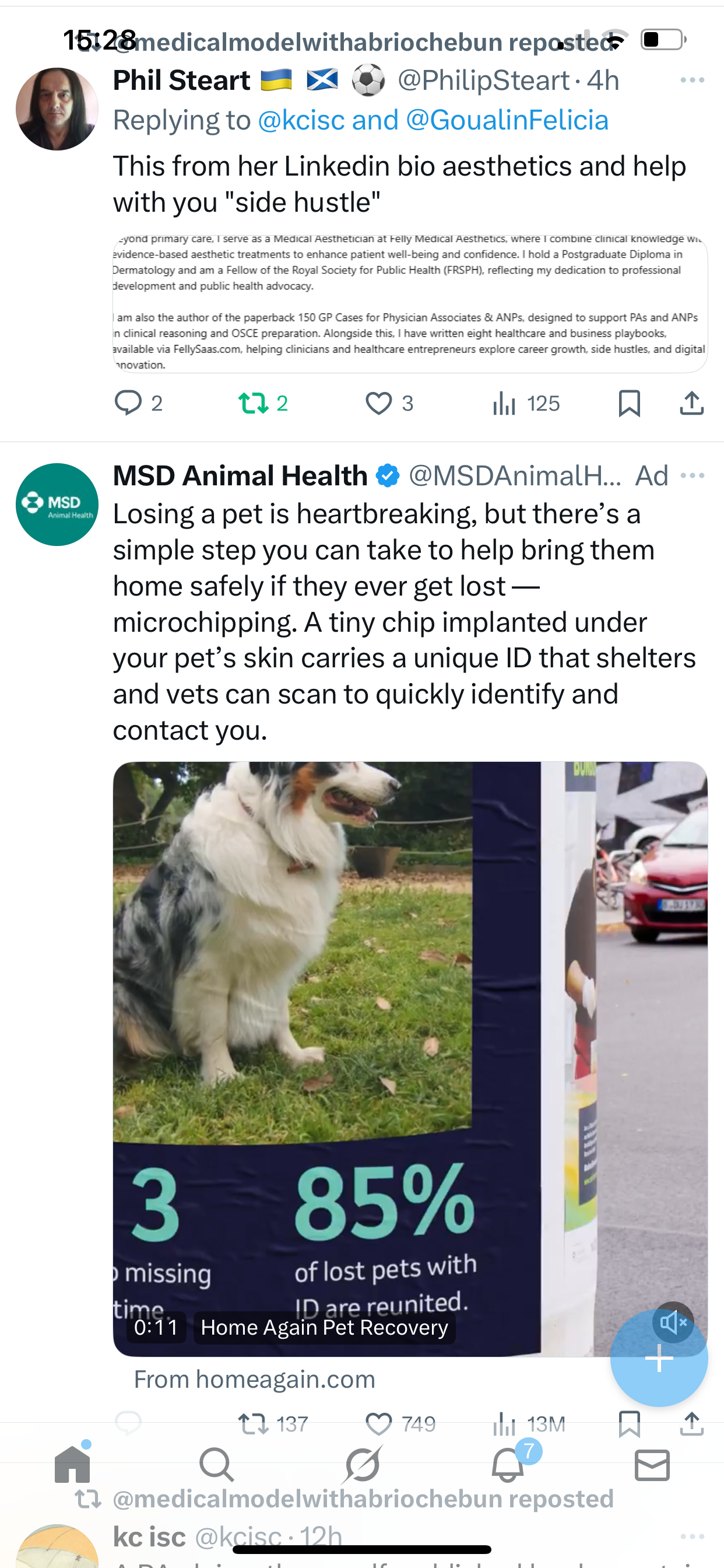Share Phil Steart's tweet

coord(692,403)
